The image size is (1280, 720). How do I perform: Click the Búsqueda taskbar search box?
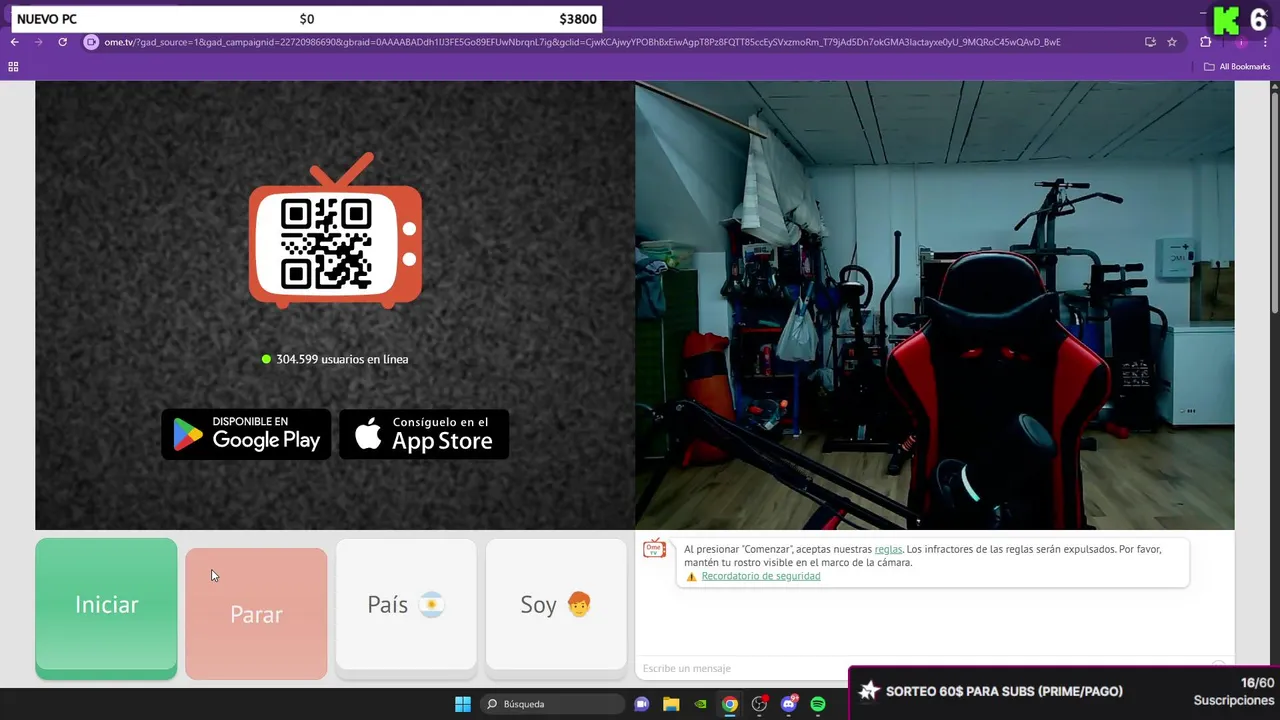552,704
